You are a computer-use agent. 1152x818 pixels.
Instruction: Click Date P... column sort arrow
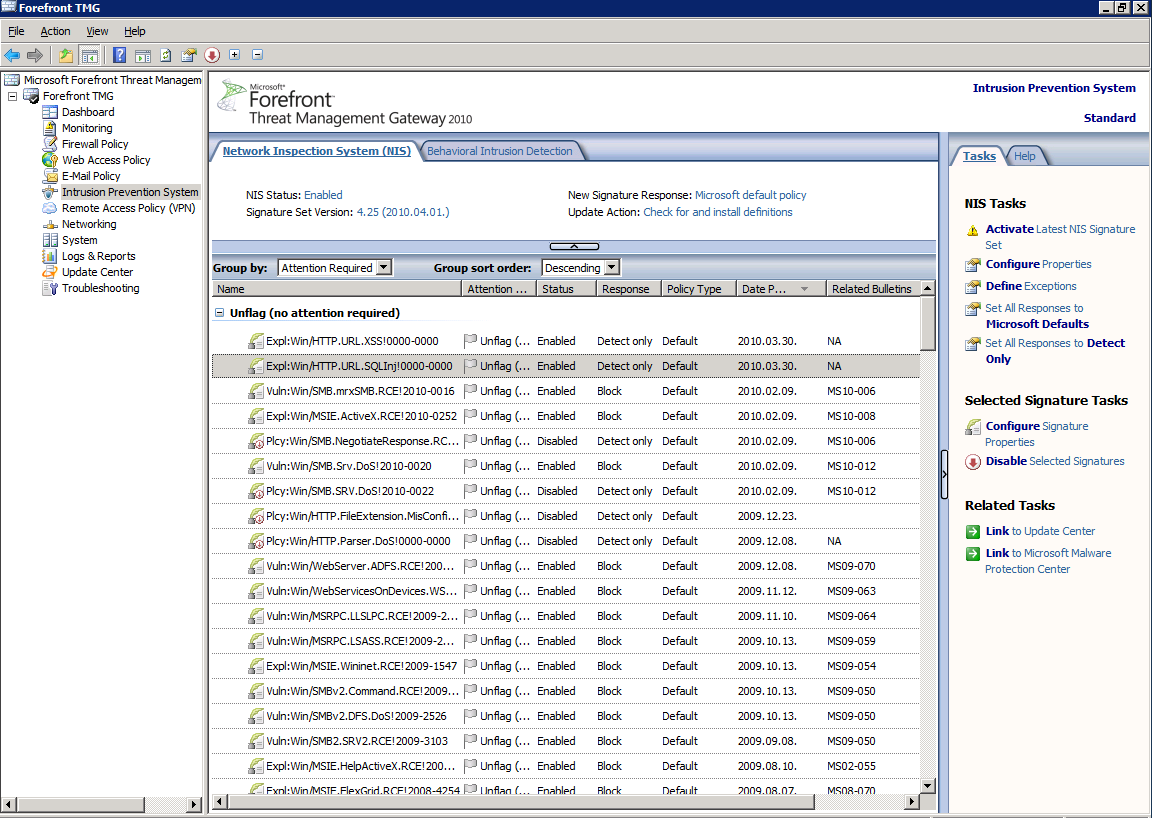click(x=804, y=289)
